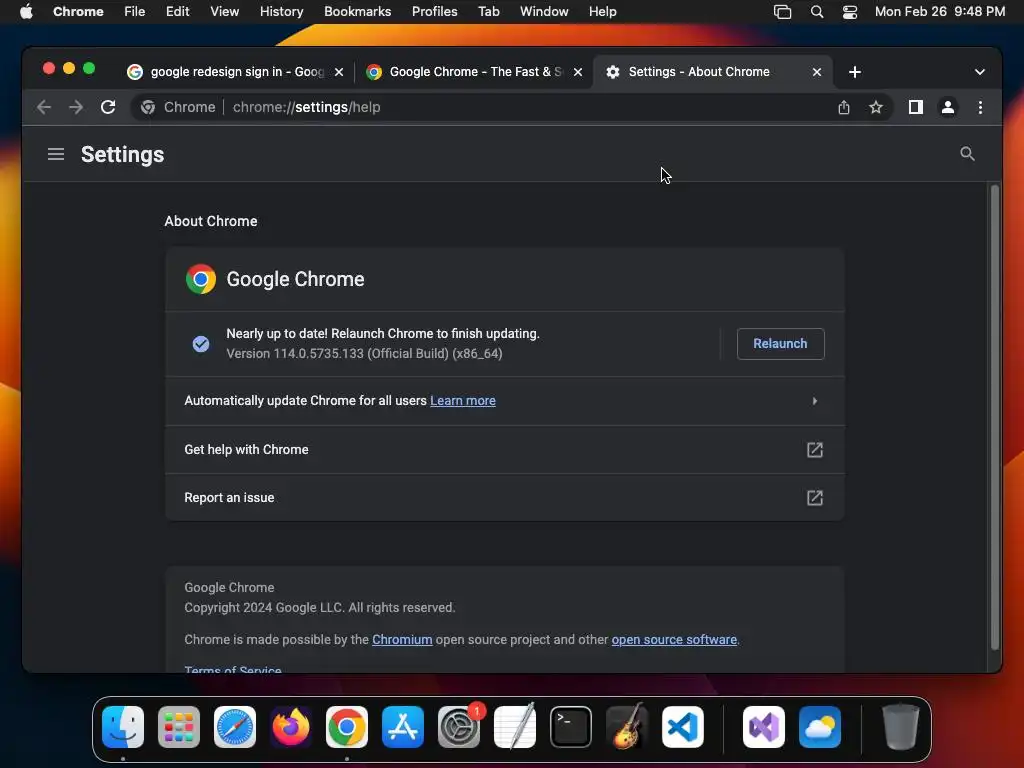
Task: Open Visual Studio Code from the dock
Action: pyautogui.click(x=683, y=727)
